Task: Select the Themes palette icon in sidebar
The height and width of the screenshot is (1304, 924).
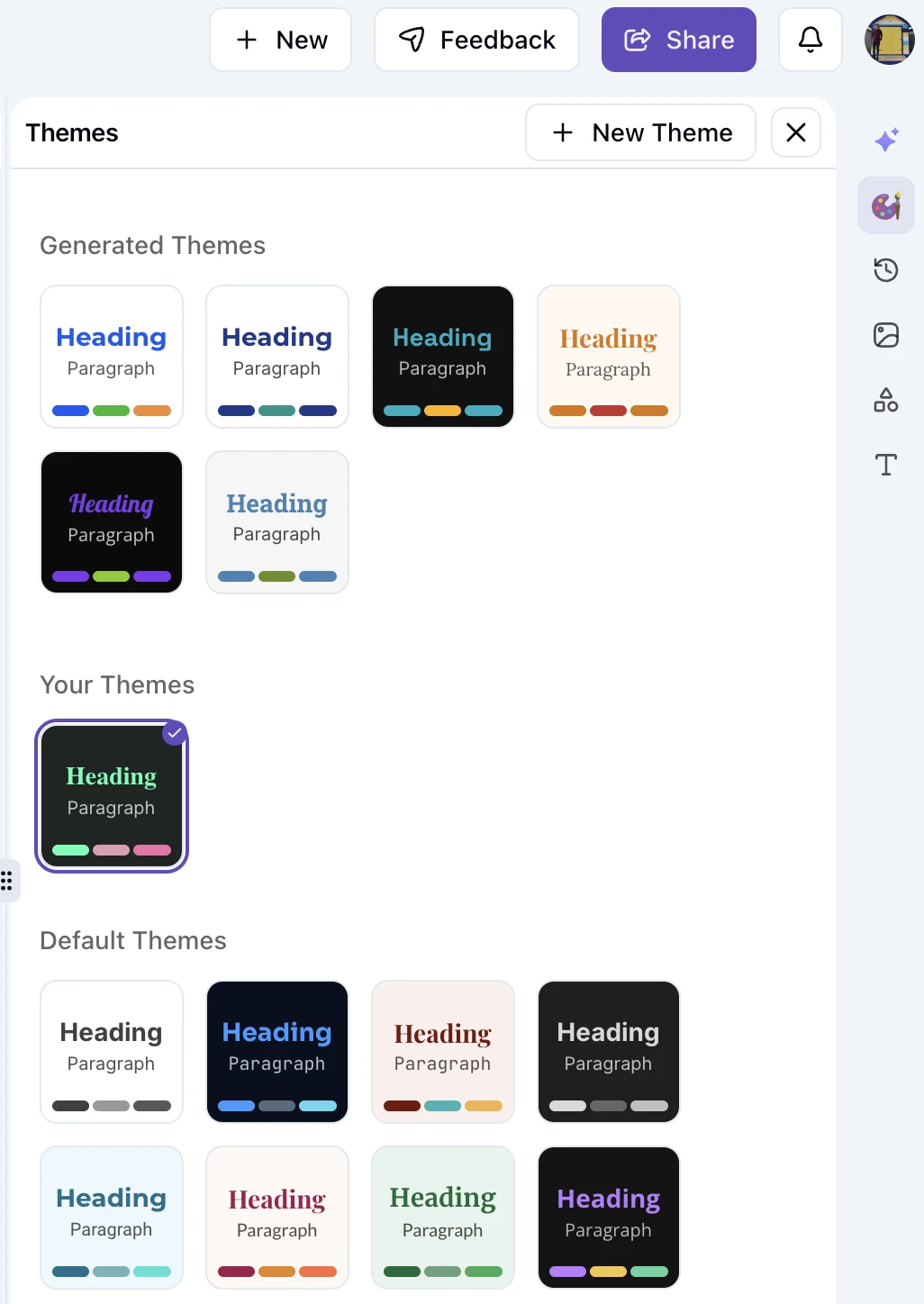Action: coord(886,205)
